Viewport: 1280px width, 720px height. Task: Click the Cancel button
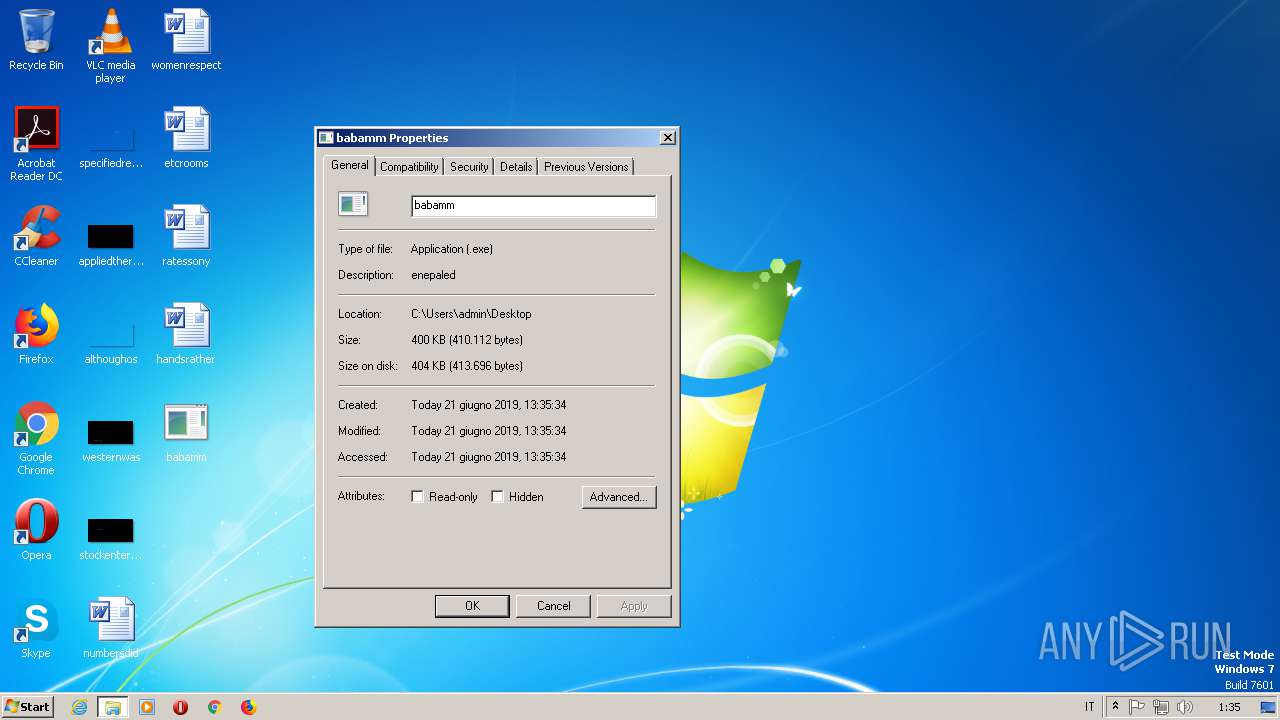tap(553, 606)
